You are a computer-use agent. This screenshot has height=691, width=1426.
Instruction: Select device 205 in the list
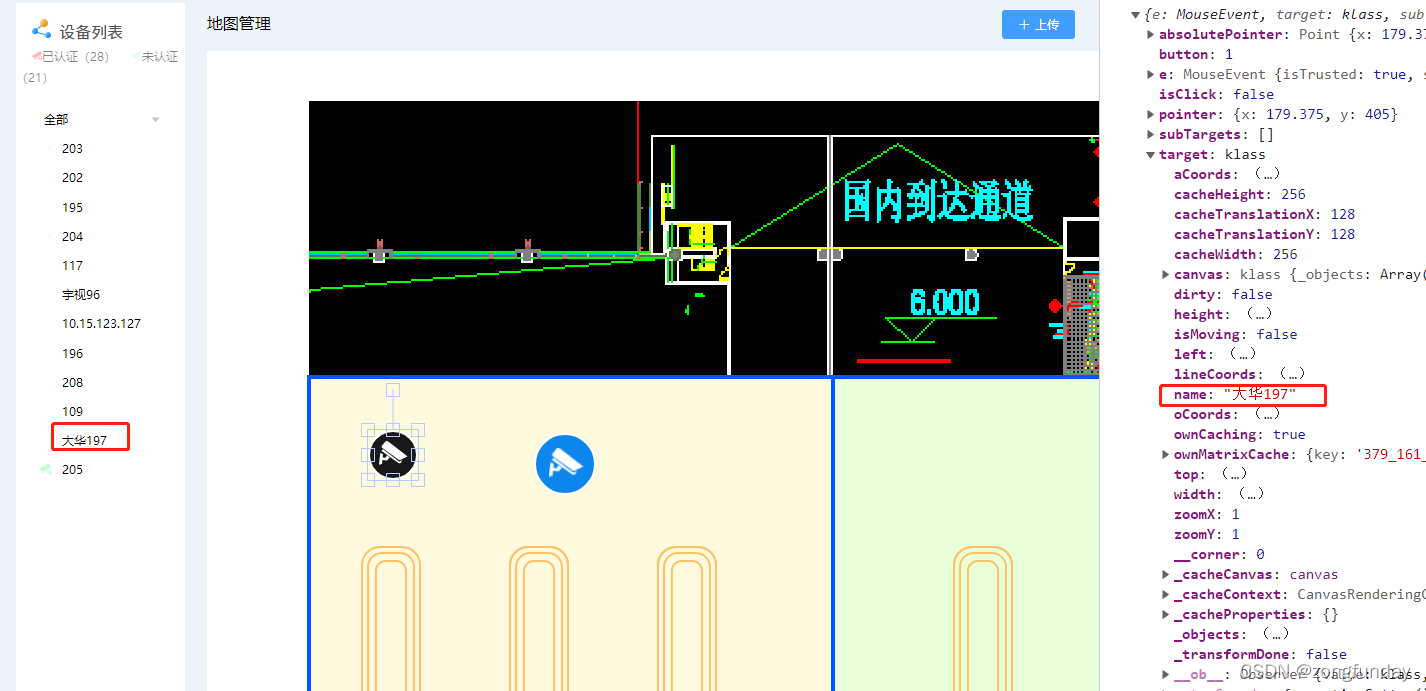tap(72, 469)
